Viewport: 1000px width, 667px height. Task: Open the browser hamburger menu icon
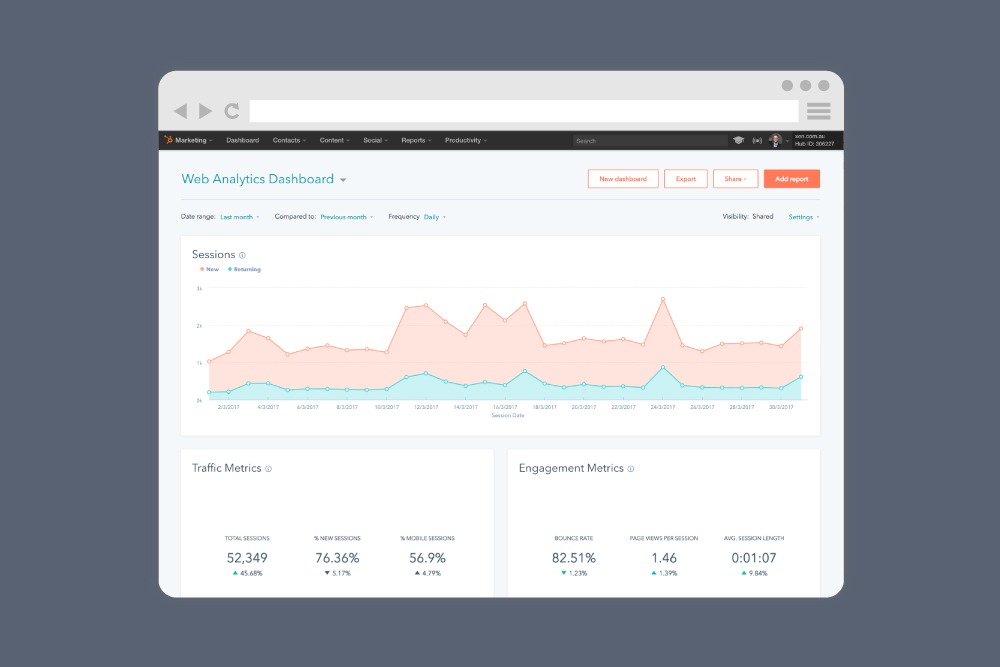coord(818,111)
